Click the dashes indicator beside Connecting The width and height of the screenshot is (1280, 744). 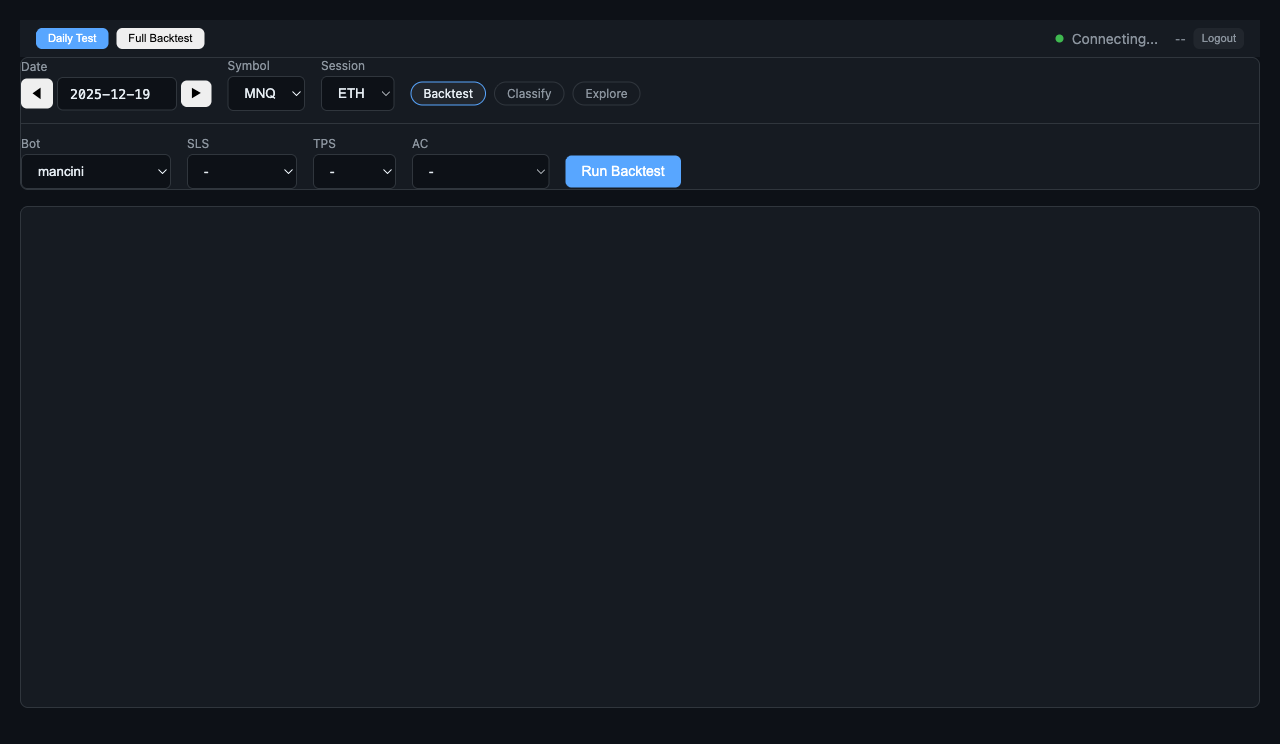pyautogui.click(x=1180, y=39)
